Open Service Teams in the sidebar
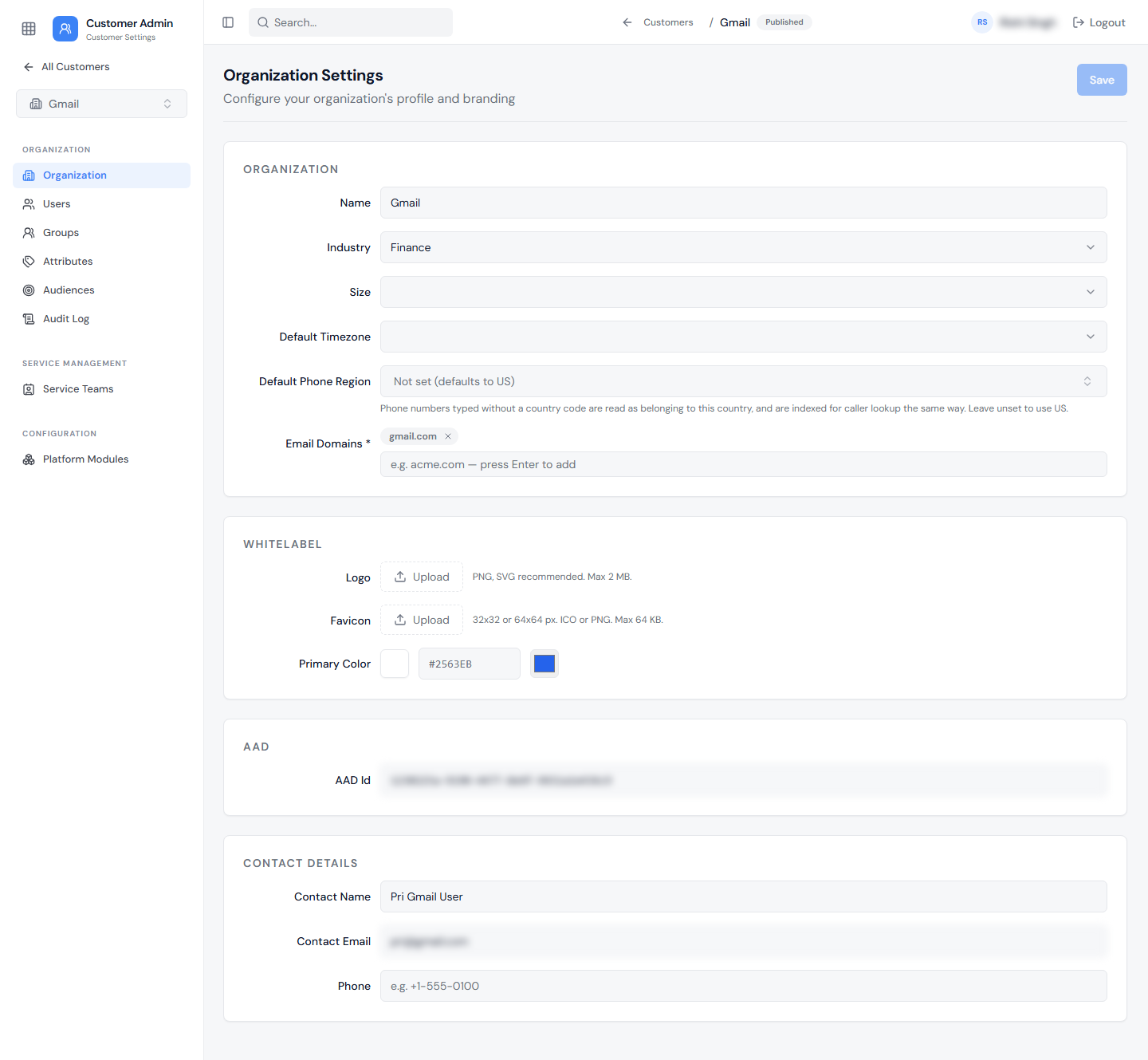The image size is (1148, 1060). tap(101, 389)
